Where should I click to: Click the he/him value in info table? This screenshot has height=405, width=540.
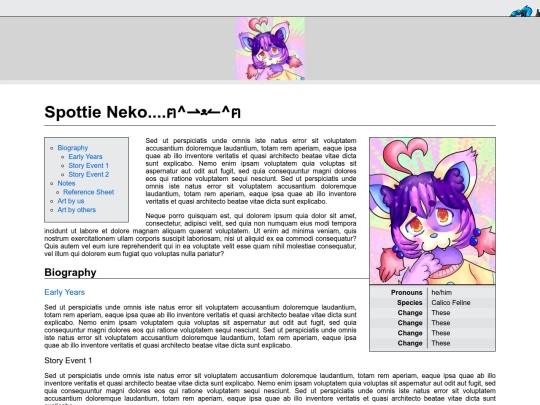[442, 292]
